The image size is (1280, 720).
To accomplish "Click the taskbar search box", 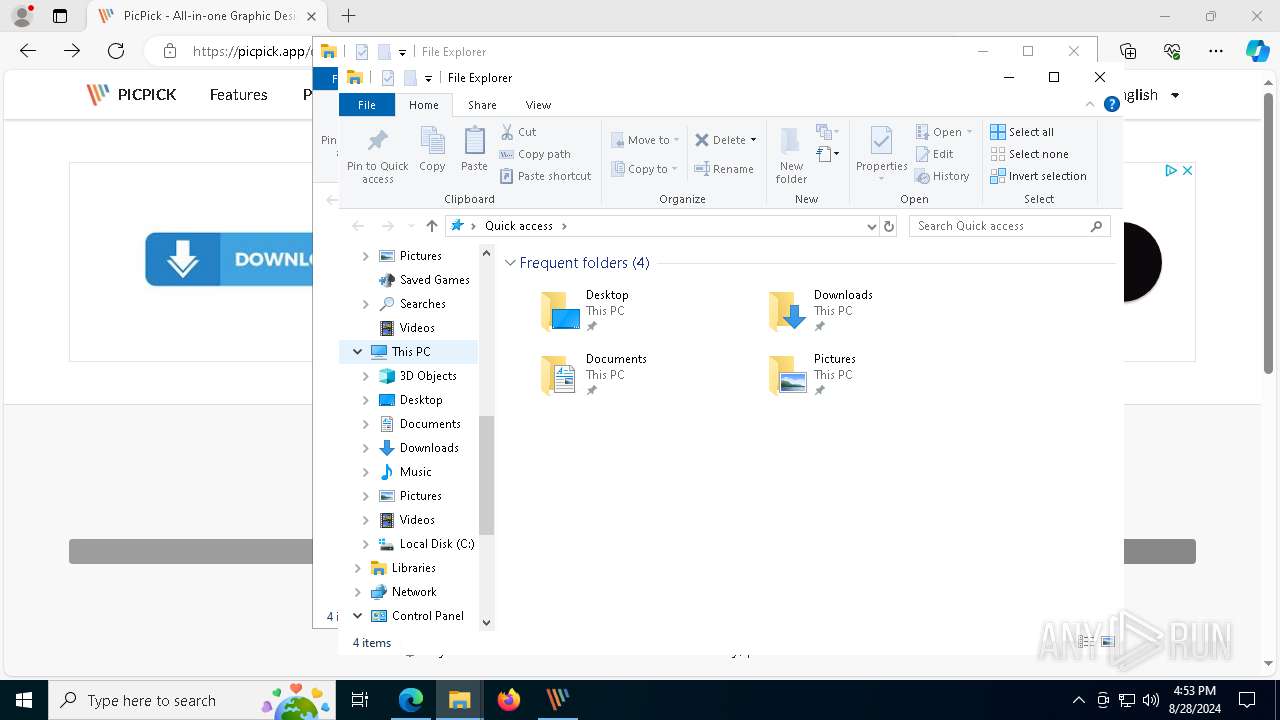I will point(191,700).
